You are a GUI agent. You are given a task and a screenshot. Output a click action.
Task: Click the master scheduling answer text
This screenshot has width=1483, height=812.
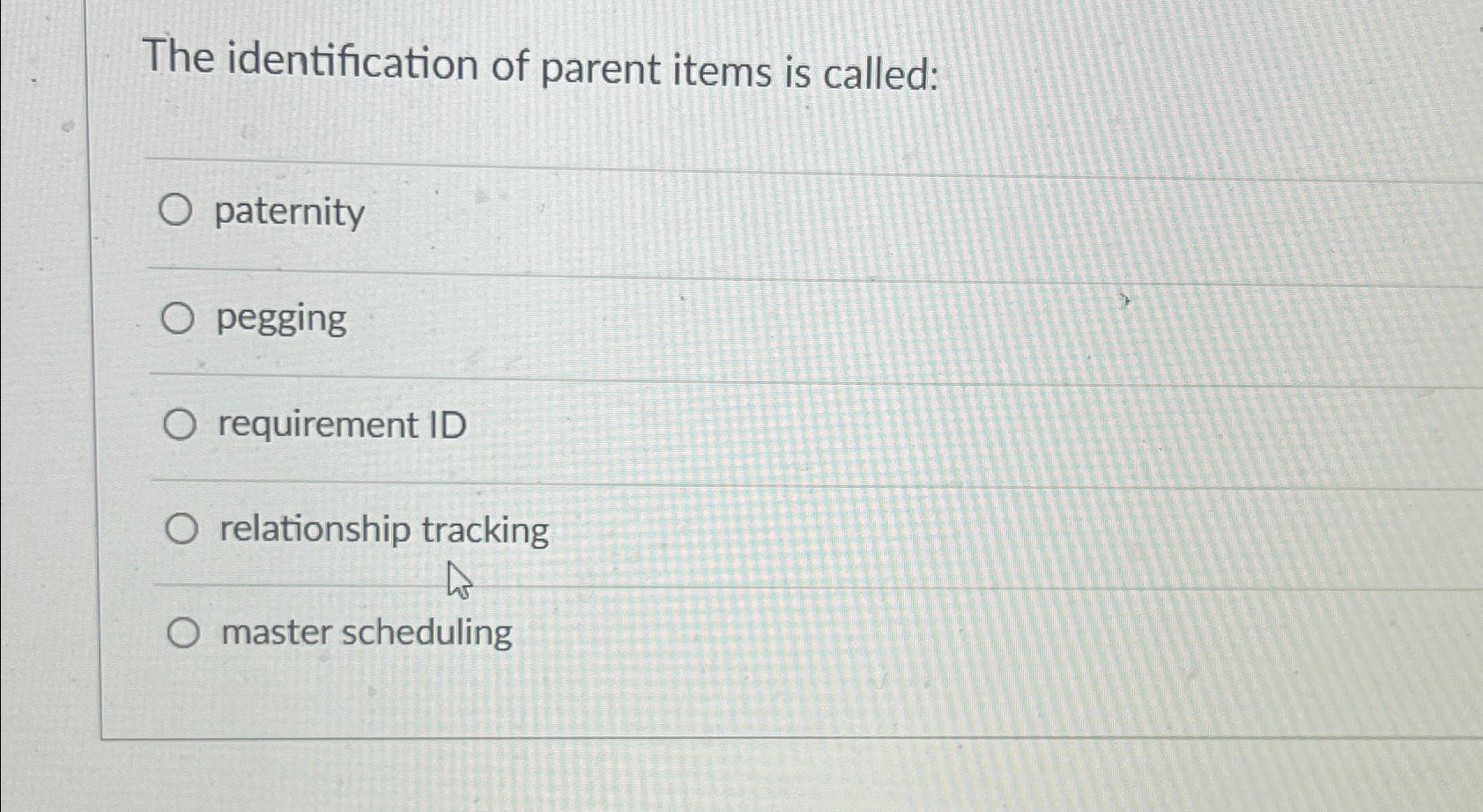click(363, 632)
